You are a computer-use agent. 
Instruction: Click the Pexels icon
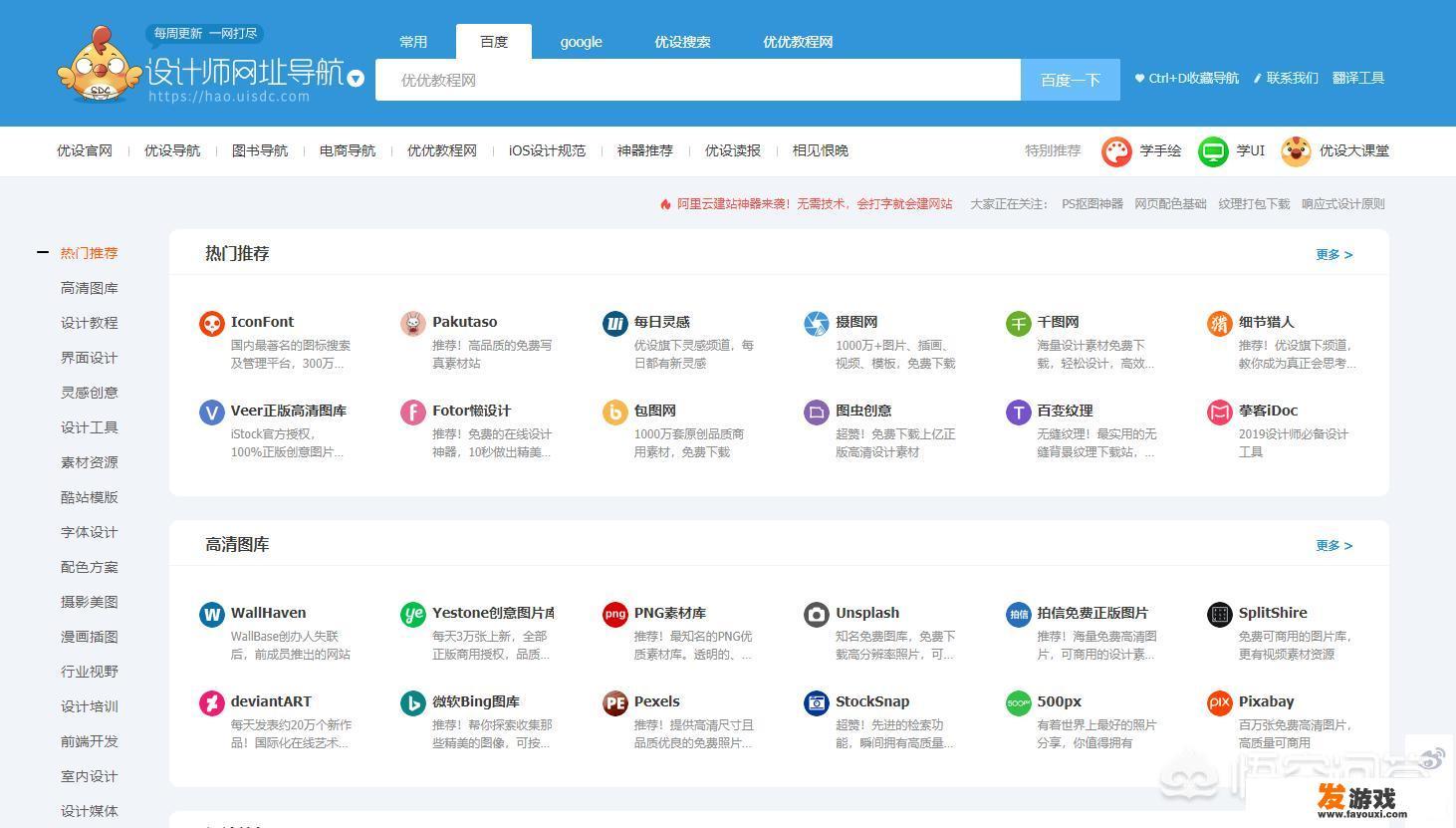click(x=615, y=703)
